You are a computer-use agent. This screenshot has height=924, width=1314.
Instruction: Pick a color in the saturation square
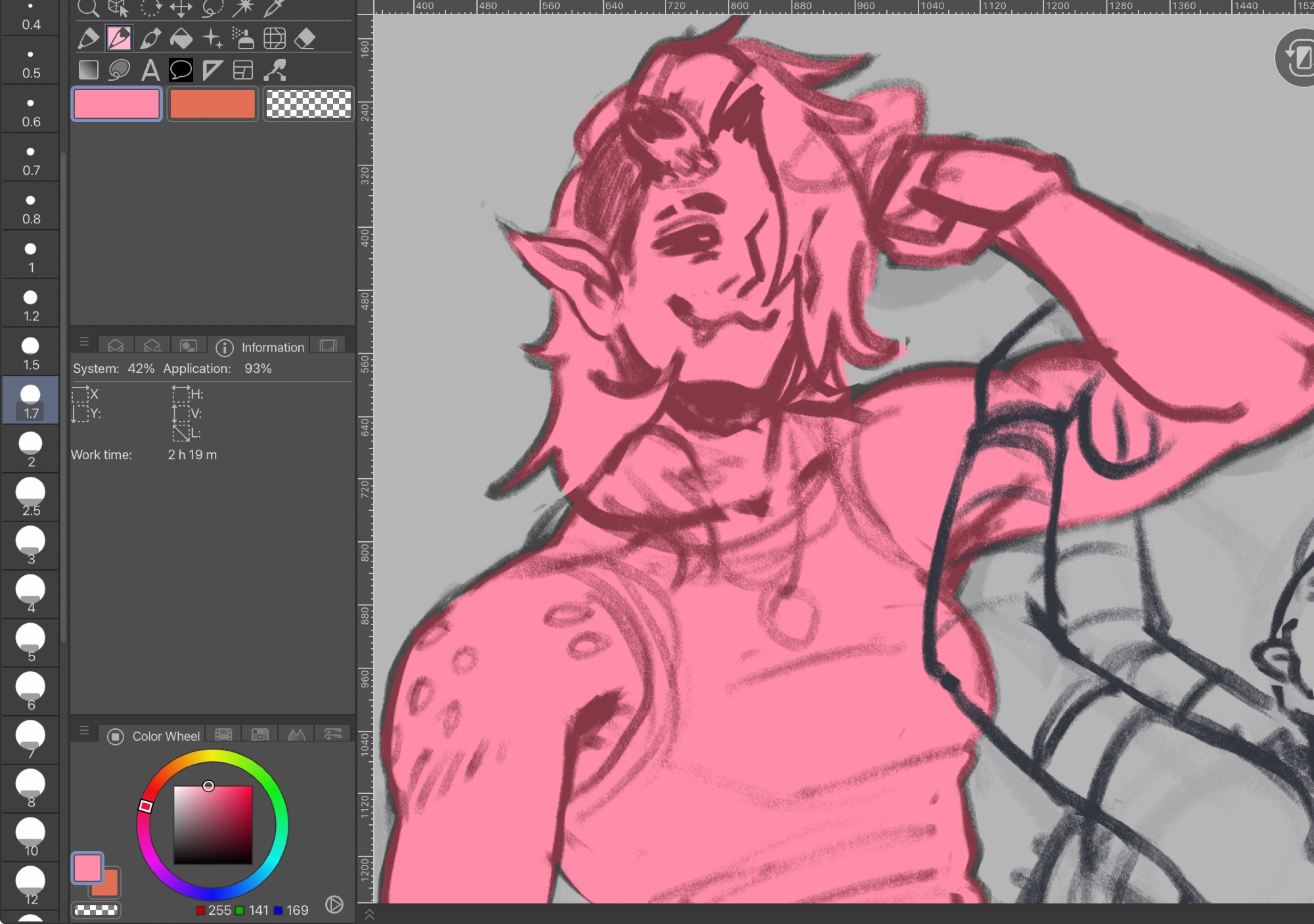[x=213, y=825]
